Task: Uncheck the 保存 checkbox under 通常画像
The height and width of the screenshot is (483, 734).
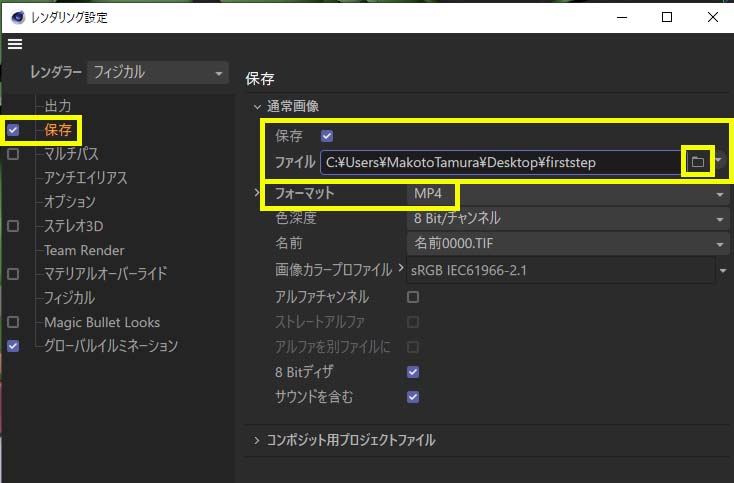Action: click(x=327, y=136)
